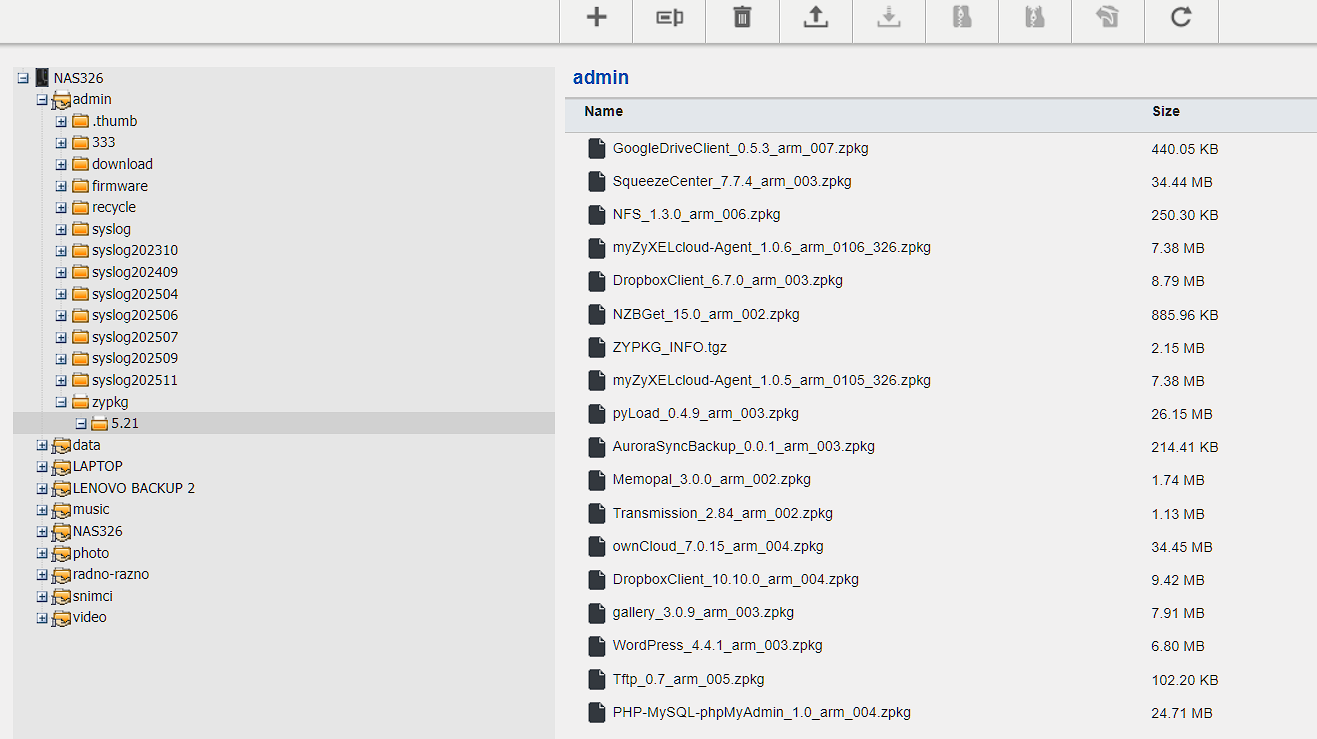1317x739 pixels.
Task: Click the download arrow icon
Action: pos(889,17)
